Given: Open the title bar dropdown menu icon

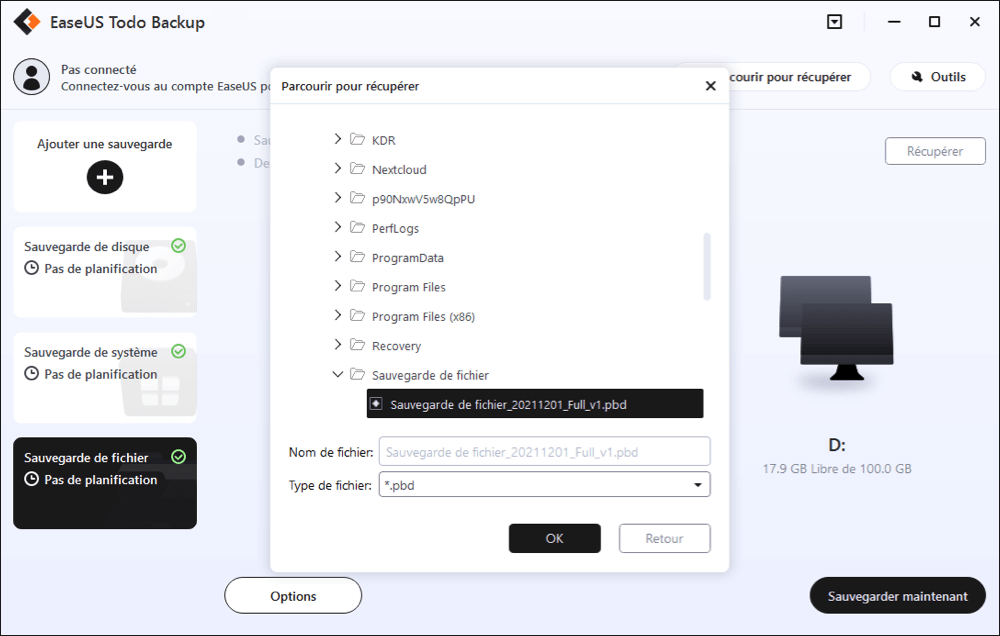Looking at the screenshot, I should click(834, 22).
